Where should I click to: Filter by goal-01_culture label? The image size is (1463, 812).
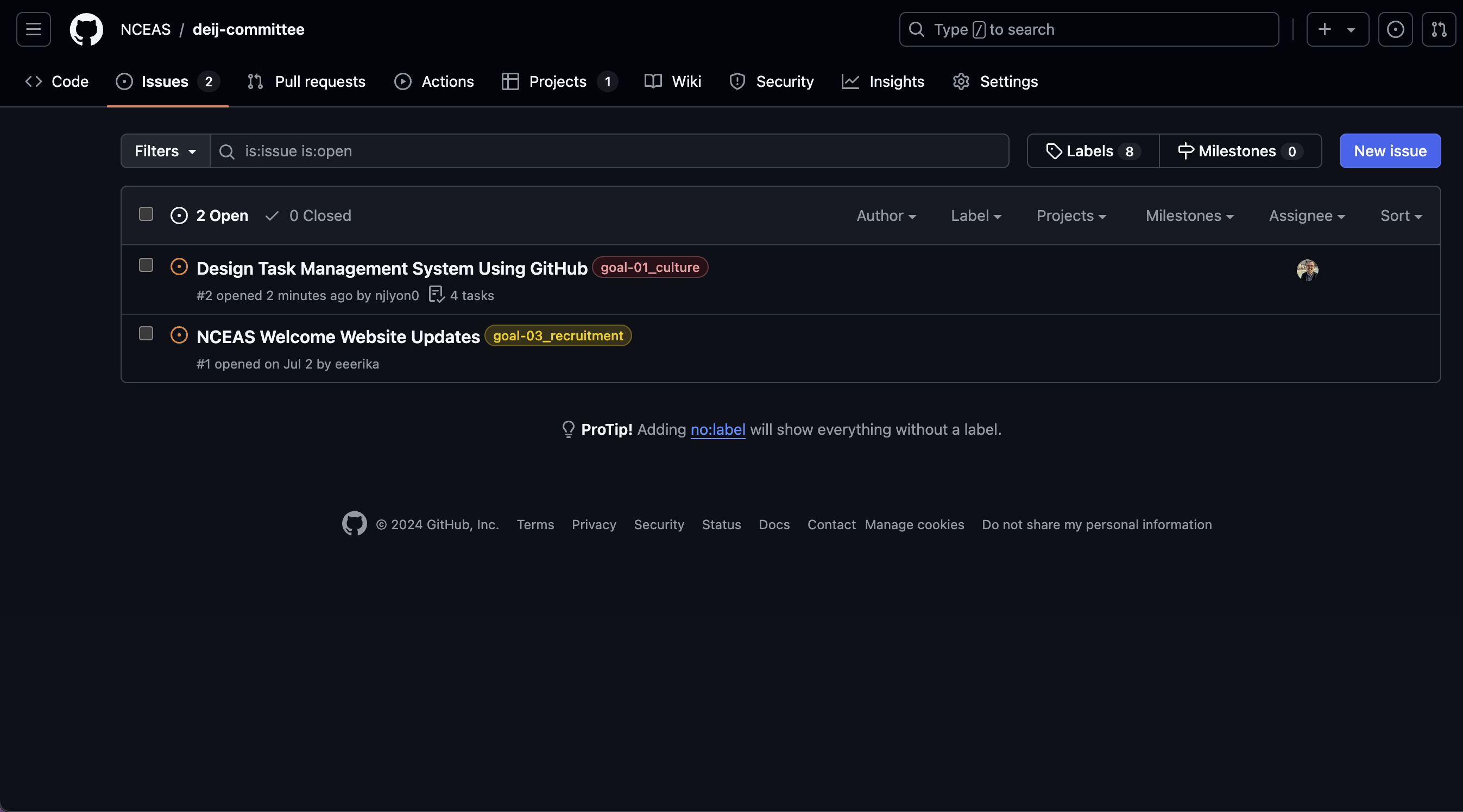649,268
